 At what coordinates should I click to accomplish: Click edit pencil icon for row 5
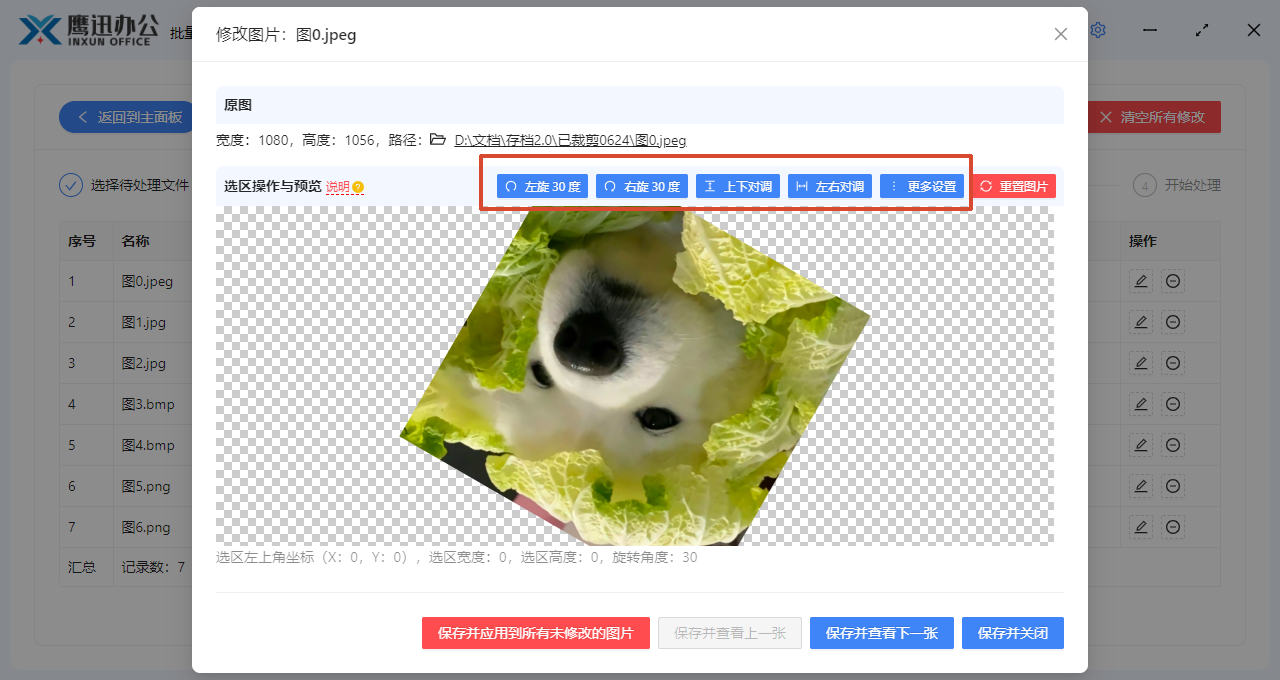click(x=1141, y=445)
